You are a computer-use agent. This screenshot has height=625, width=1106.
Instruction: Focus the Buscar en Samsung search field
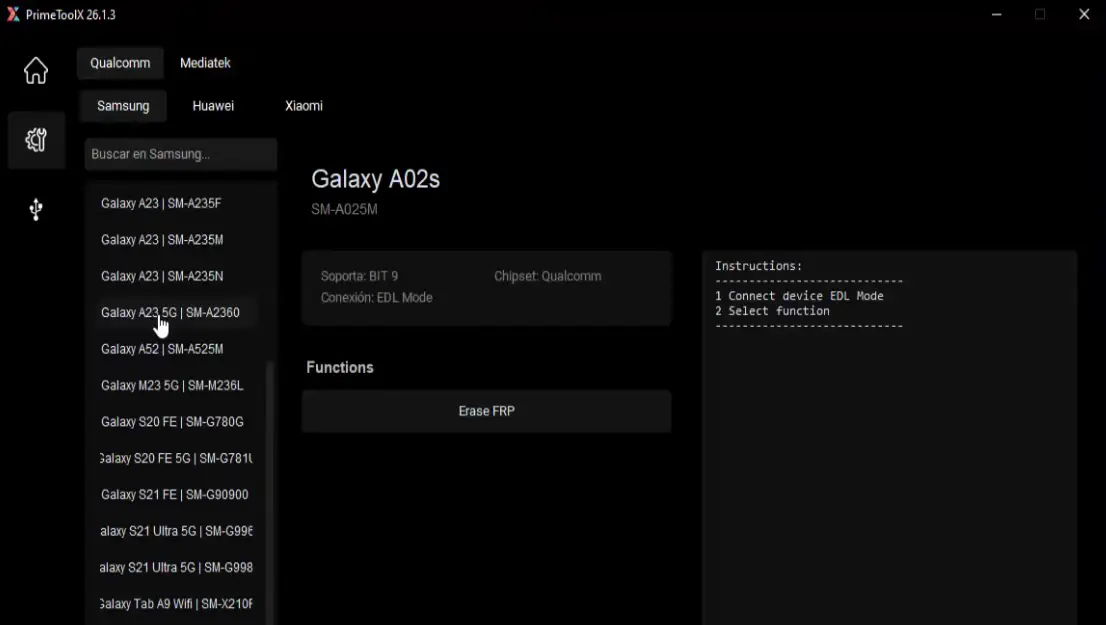180,155
